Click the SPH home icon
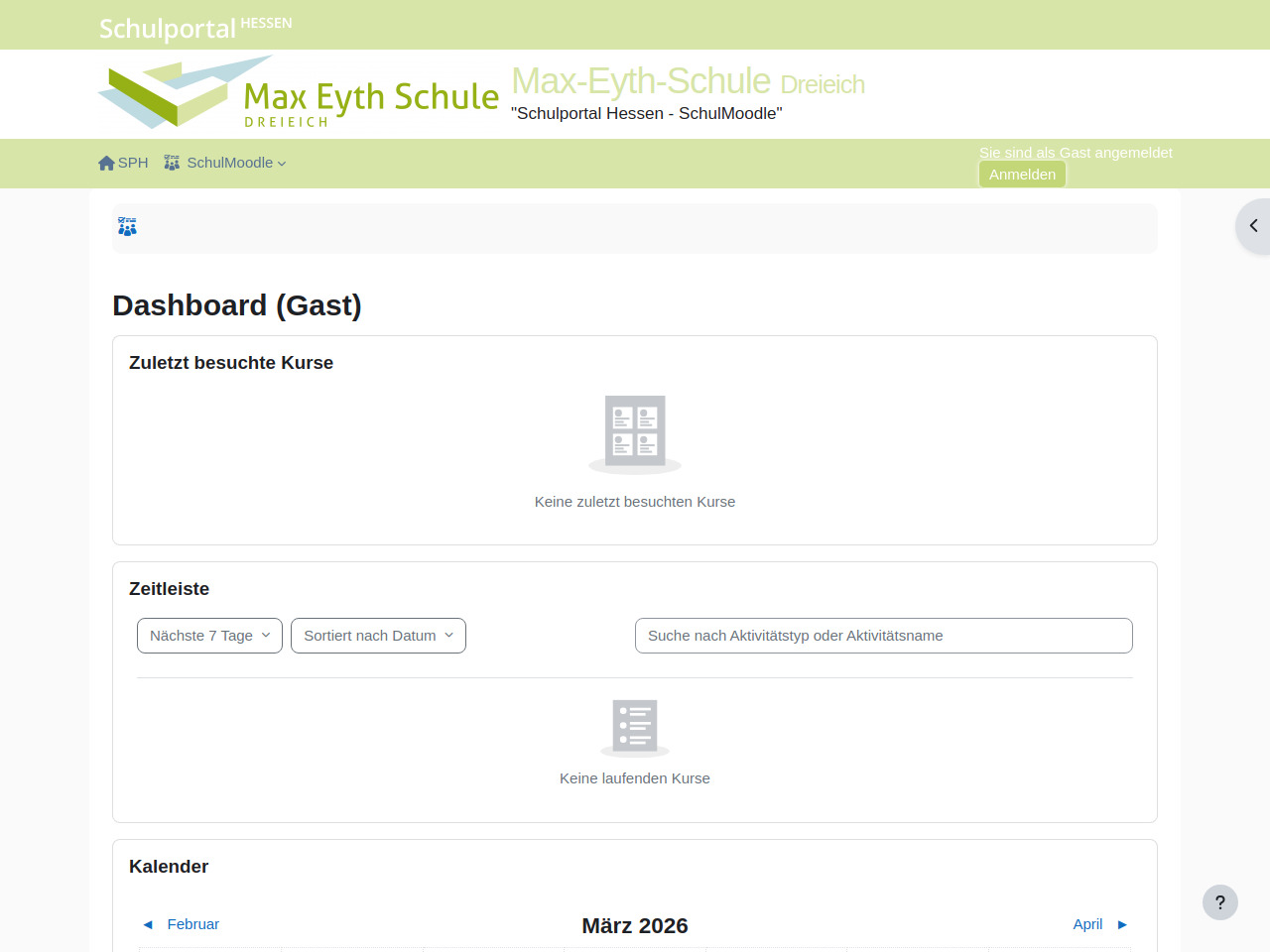This screenshot has width=1270, height=952. tap(106, 163)
